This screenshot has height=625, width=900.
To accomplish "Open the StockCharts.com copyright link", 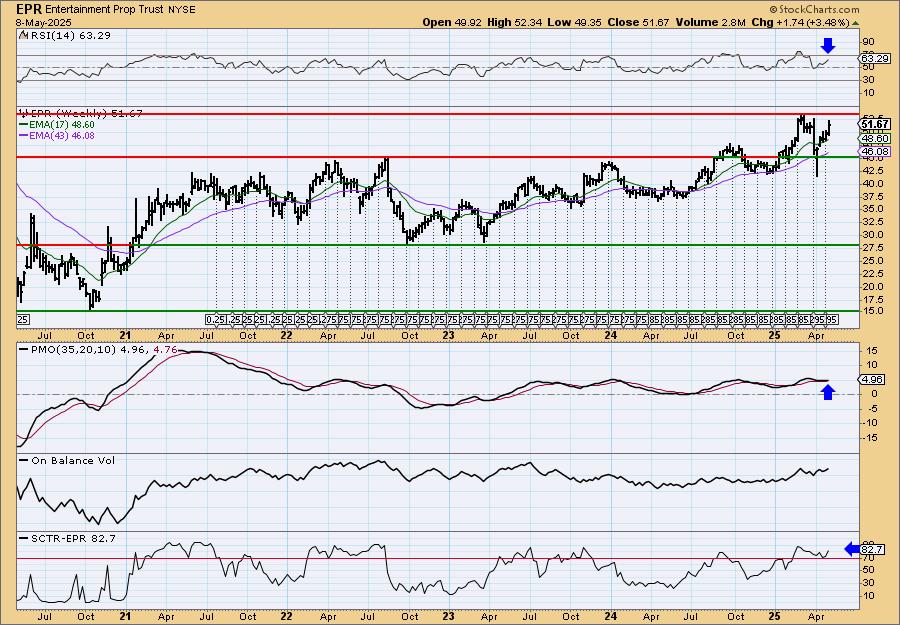I will click(814, 9).
